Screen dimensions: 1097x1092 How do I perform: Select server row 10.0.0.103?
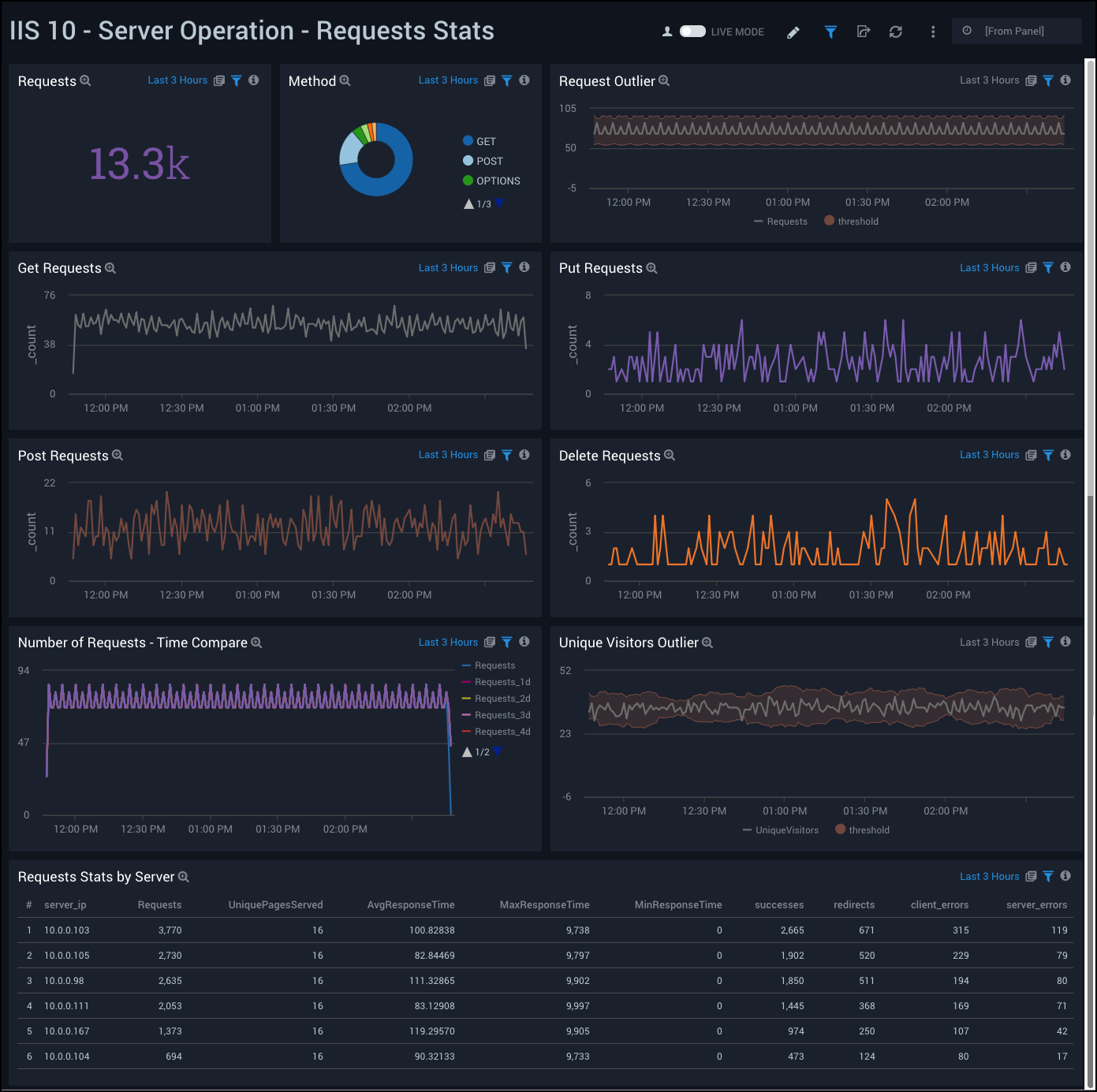click(546, 930)
